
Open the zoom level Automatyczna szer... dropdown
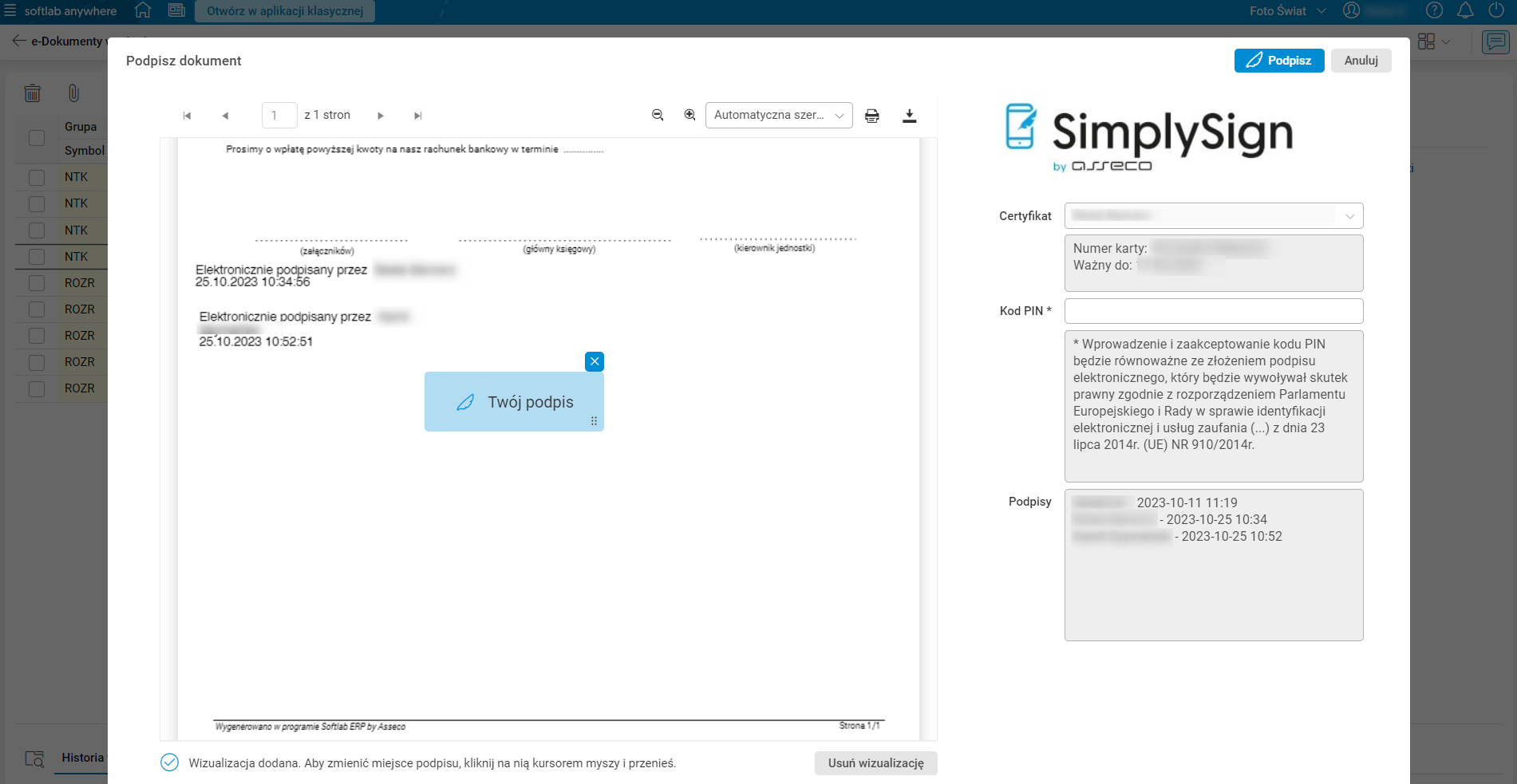(779, 115)
